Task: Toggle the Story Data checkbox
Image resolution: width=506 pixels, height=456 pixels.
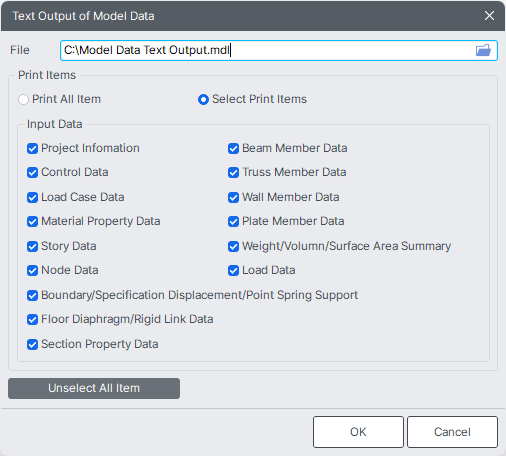Action: 32,246
